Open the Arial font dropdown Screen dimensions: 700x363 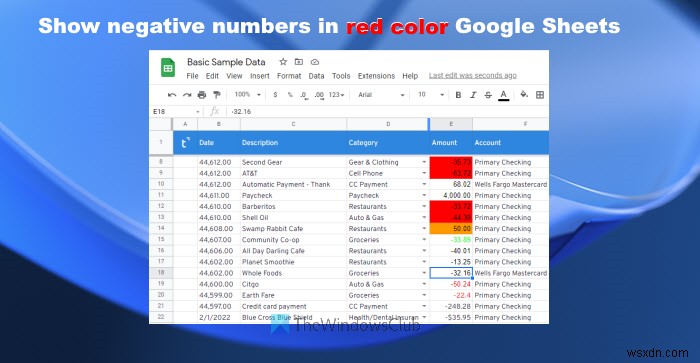point(381,95)
